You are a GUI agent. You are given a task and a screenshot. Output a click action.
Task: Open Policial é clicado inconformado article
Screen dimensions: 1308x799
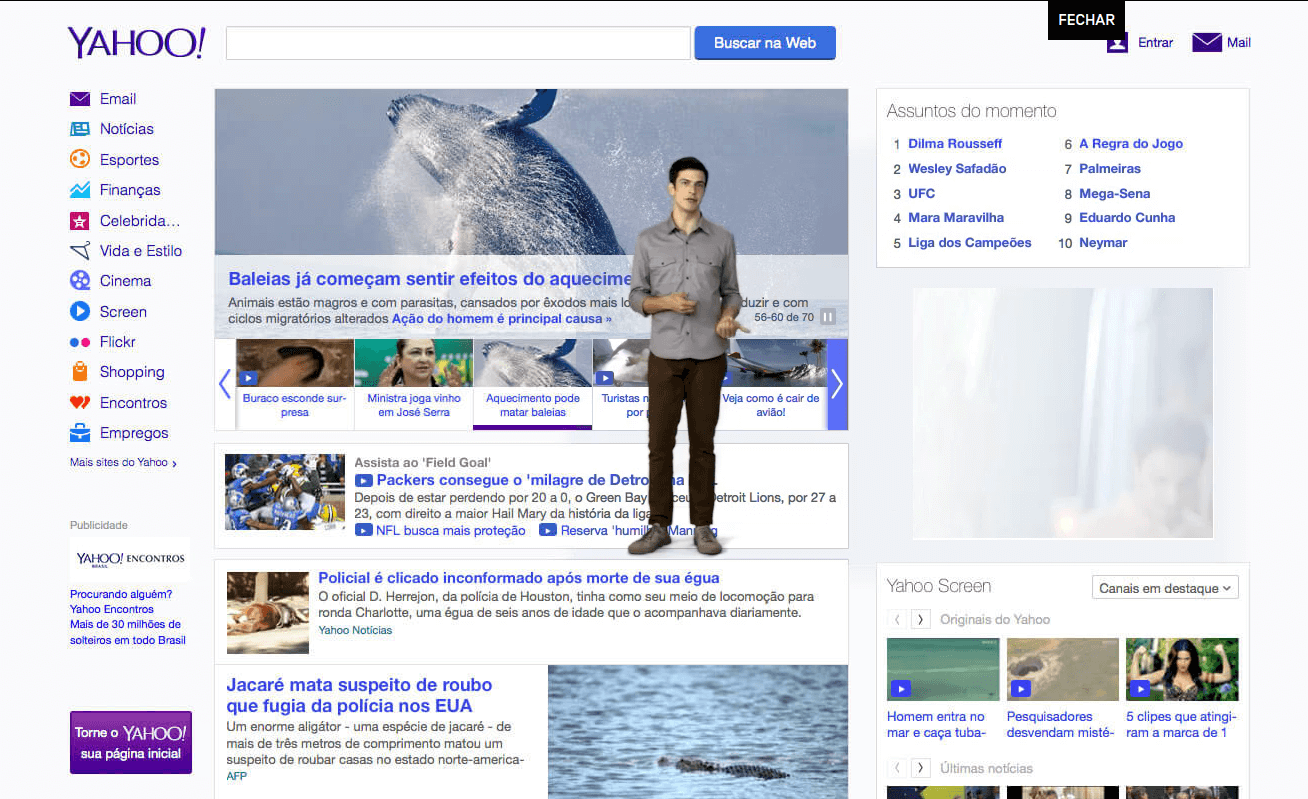(519, 578)
